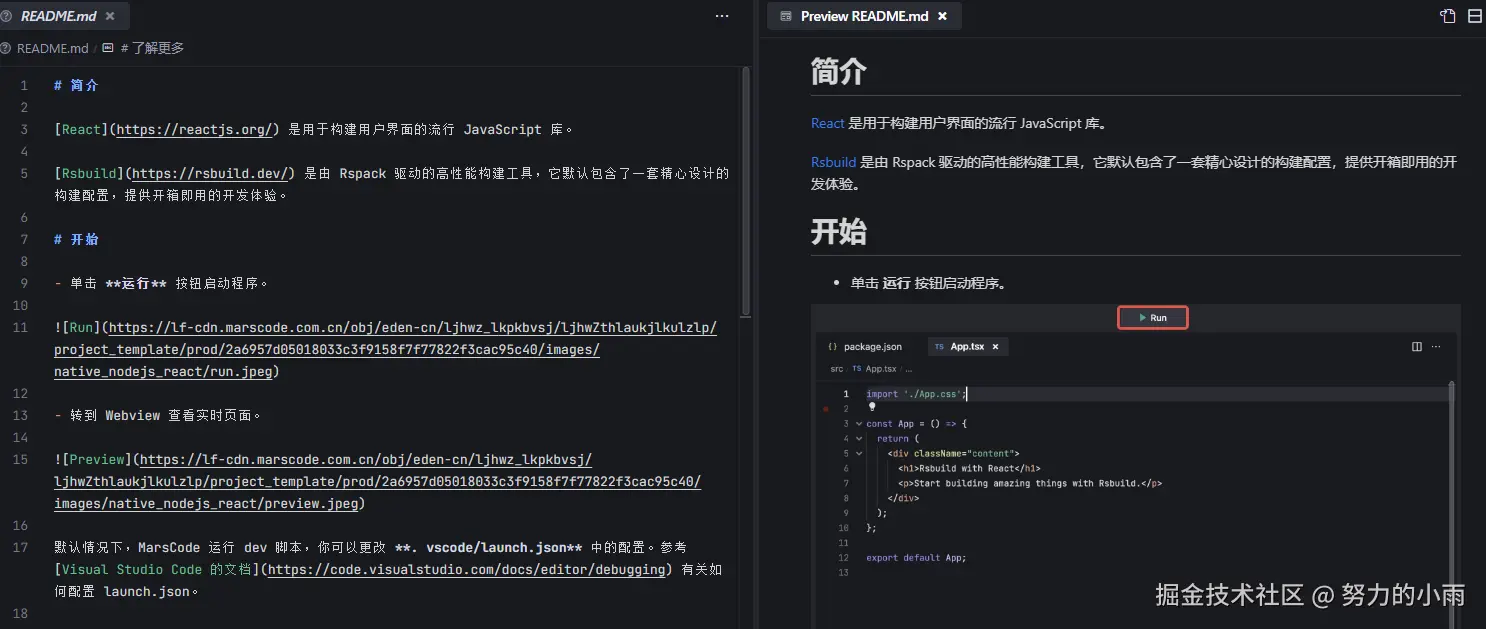Screen dimensions: 1486x629
Task: Collapse the fold chevron at embedded line 3
Action: click(x=859, y=424)
